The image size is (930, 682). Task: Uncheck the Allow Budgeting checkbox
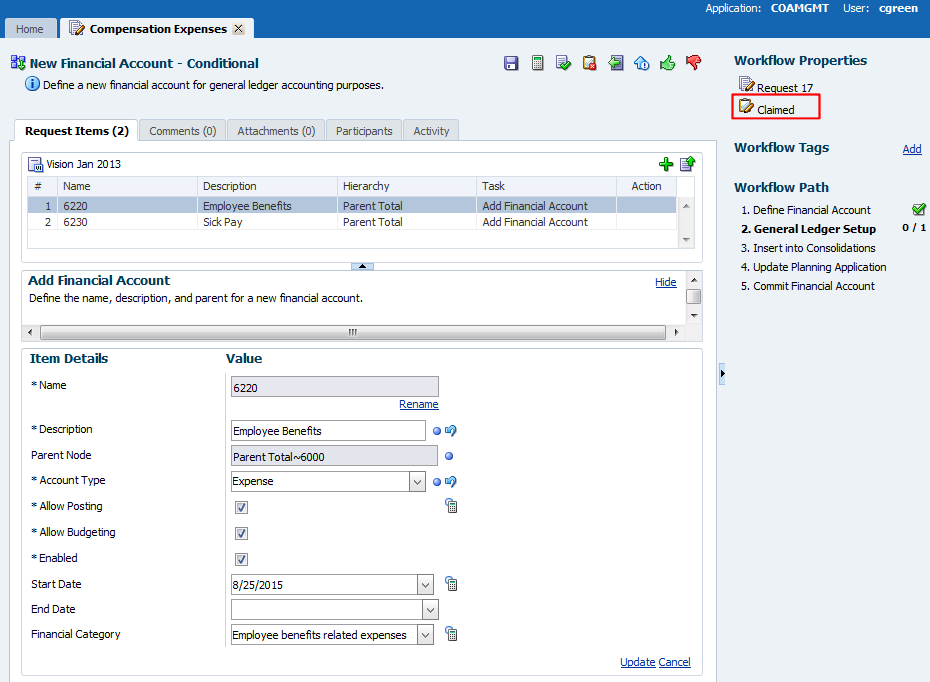coord(241,533)
